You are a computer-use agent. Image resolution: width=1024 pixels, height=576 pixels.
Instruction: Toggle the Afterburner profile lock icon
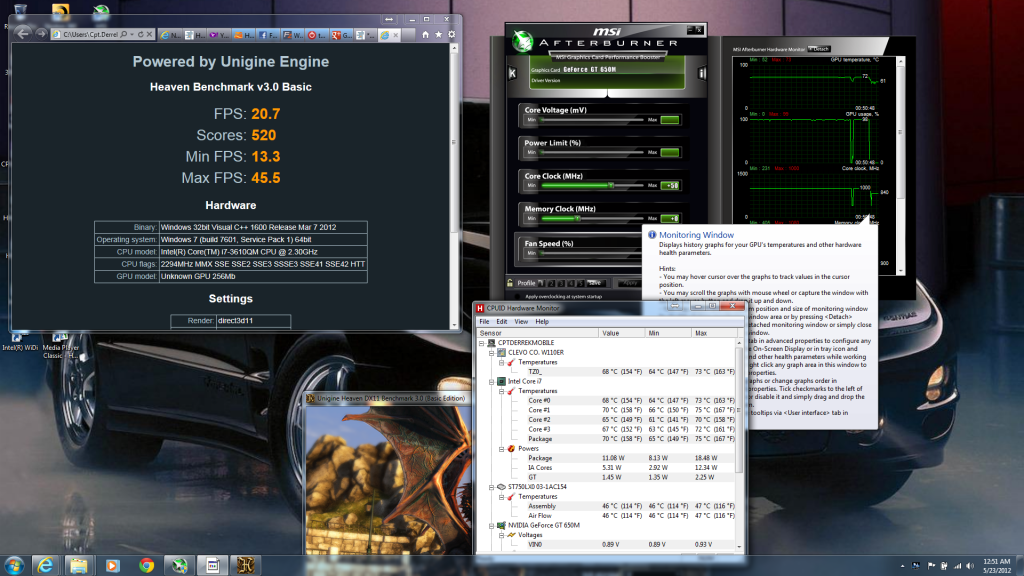510,283
